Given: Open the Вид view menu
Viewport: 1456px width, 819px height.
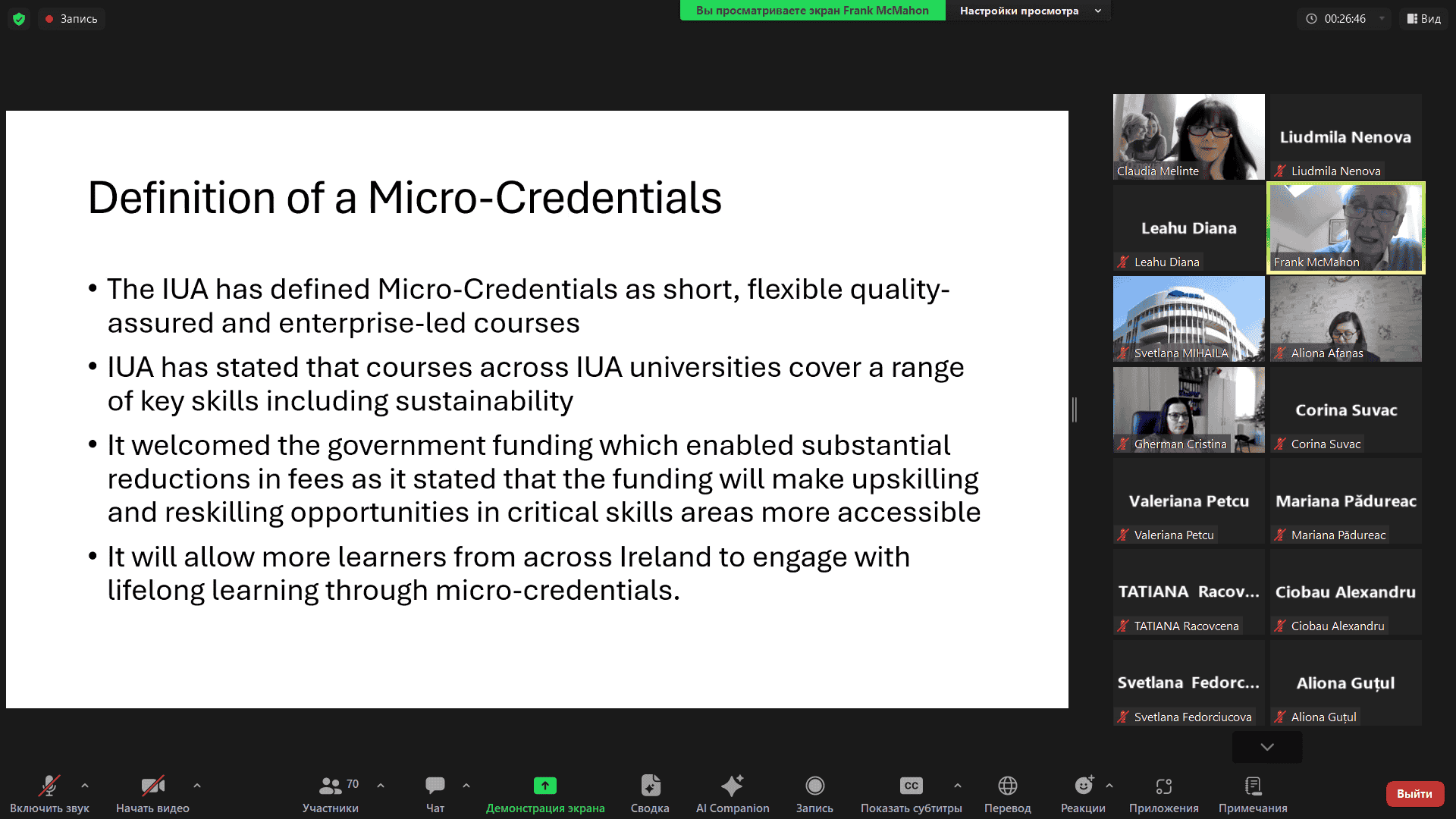Looking at the screenshot, I should tap(1423, 19).
